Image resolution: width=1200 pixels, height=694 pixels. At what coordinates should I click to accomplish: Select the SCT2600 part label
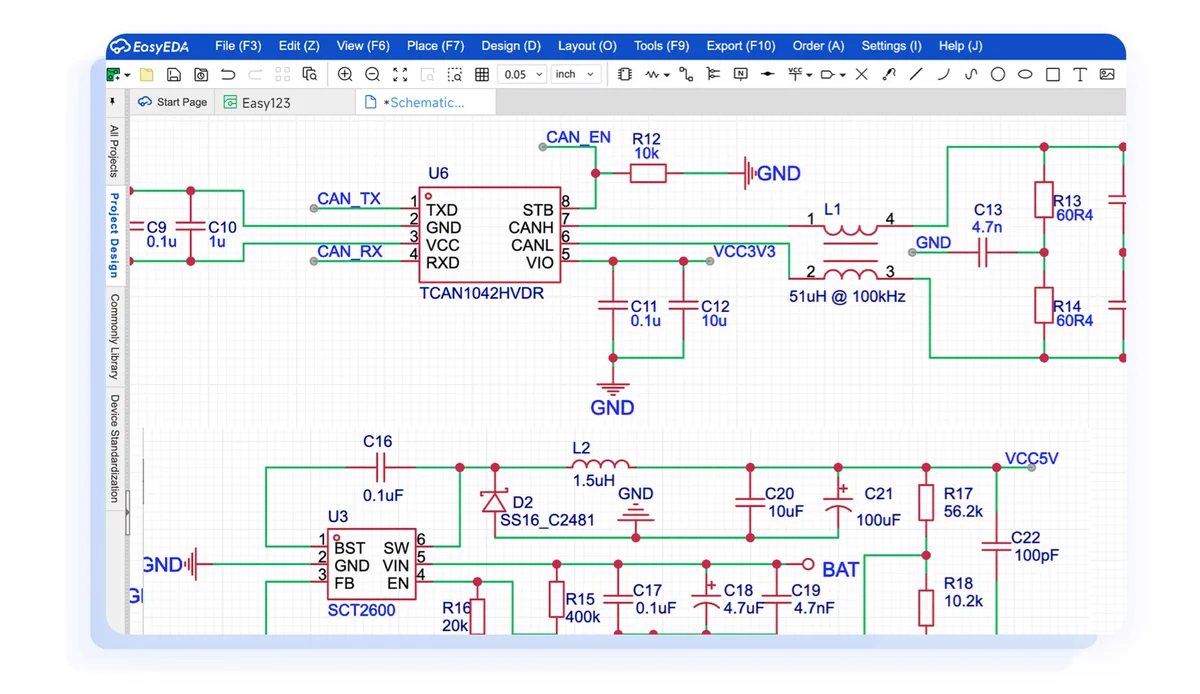coord(361,610)
